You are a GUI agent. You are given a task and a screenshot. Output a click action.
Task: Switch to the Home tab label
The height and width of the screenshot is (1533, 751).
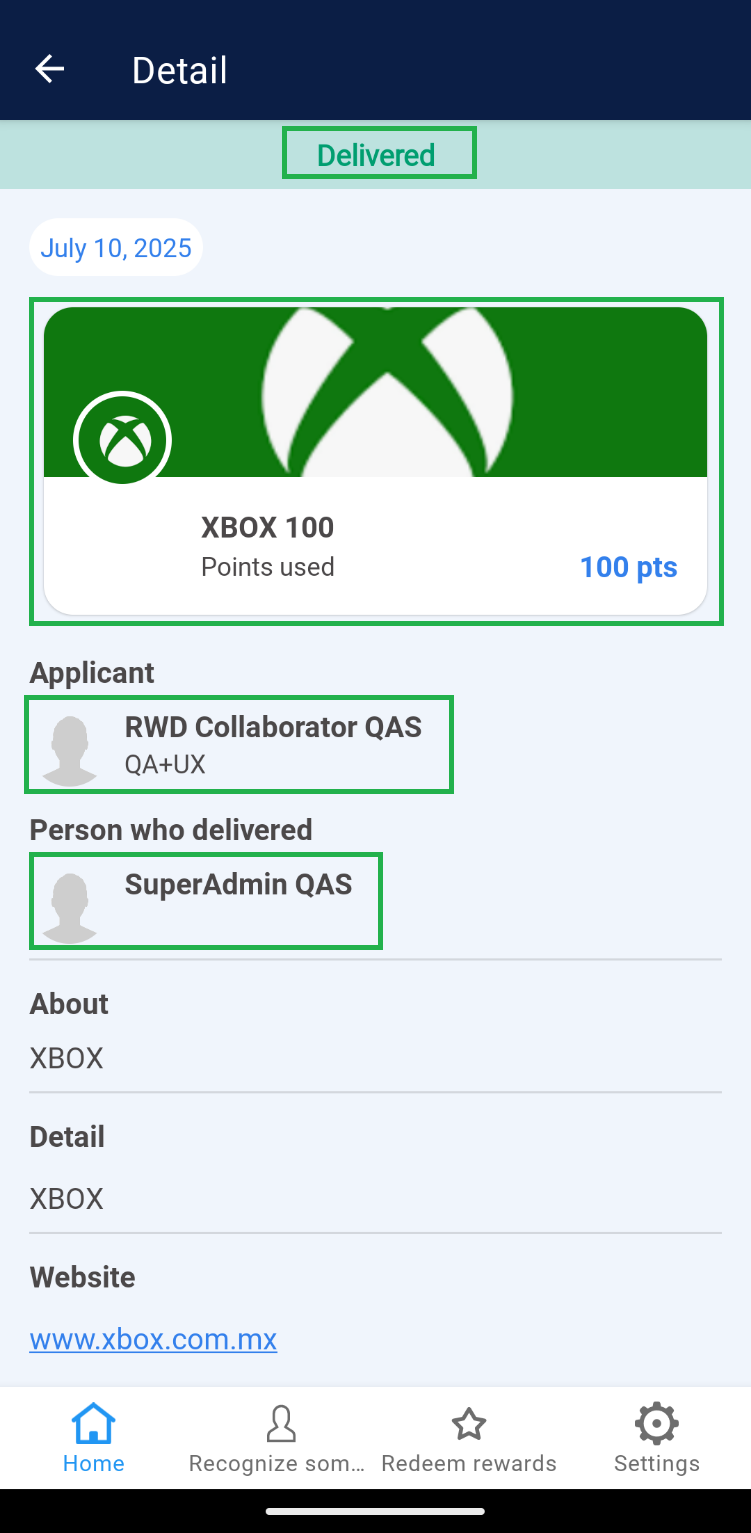pyautogui.click(x=94, y=1463)
